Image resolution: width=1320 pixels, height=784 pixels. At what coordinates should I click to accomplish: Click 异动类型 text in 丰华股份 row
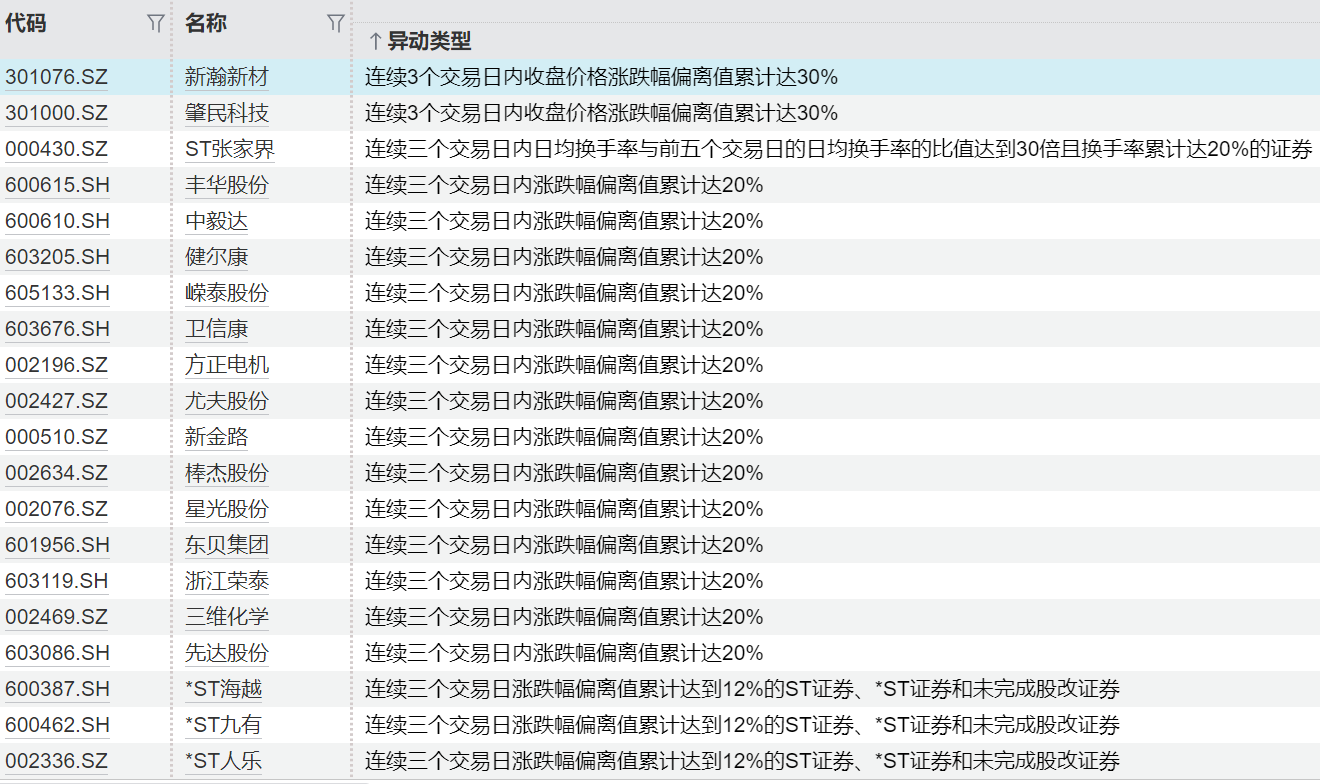coord(564,185)
